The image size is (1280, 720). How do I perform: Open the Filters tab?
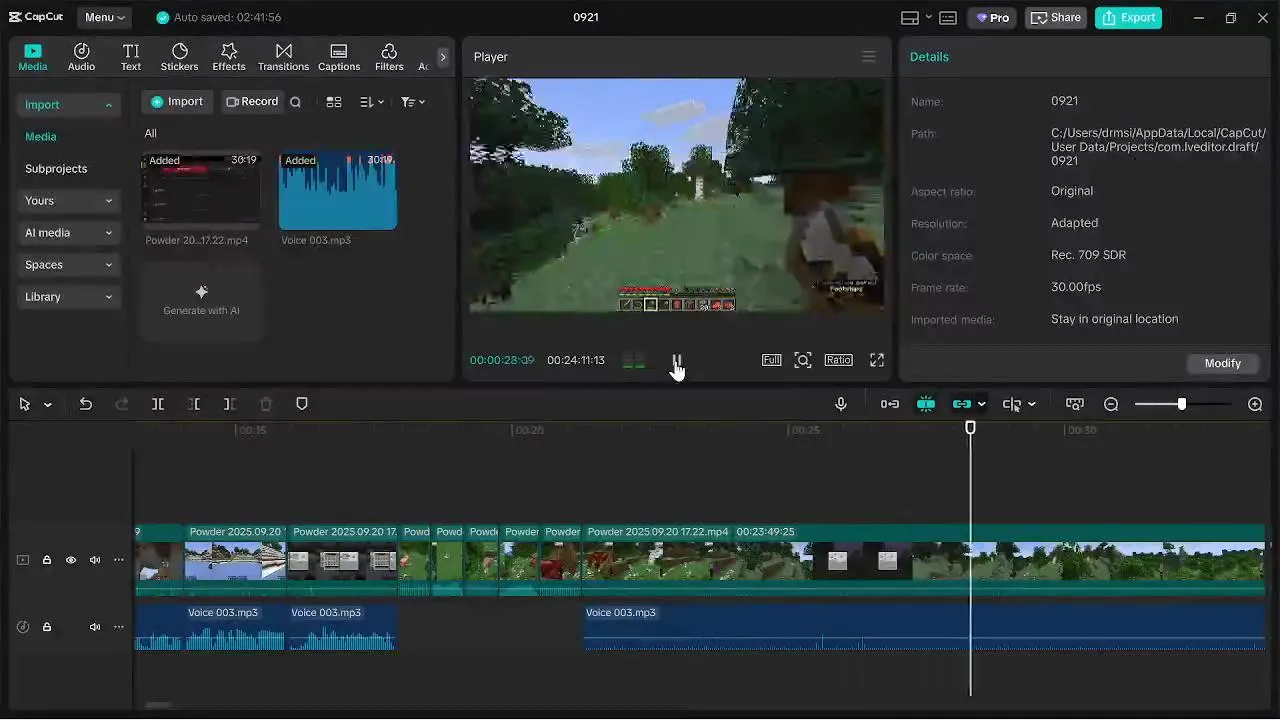[x=389, y=57]
